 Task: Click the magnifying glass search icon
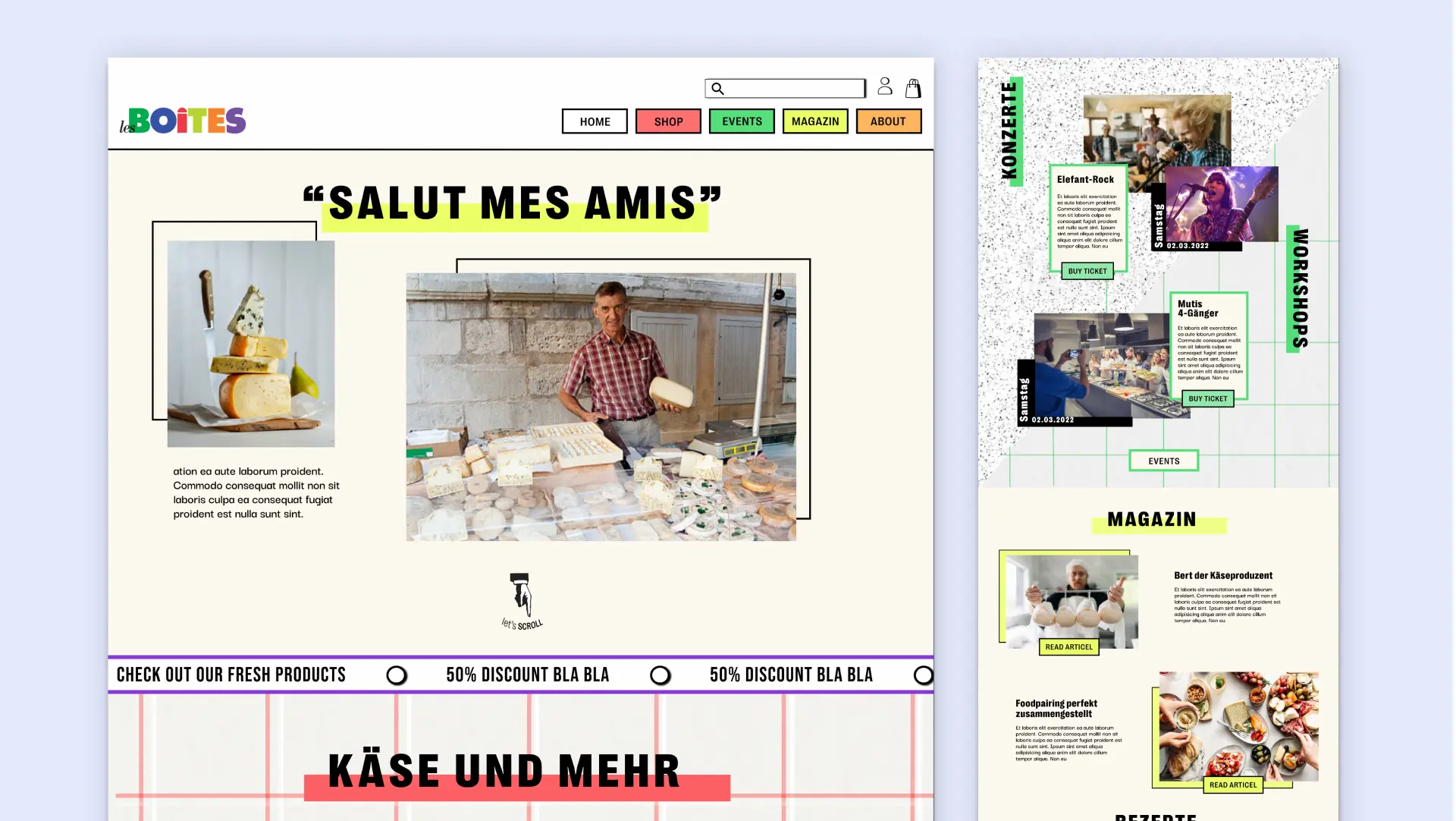click(717, 89)
